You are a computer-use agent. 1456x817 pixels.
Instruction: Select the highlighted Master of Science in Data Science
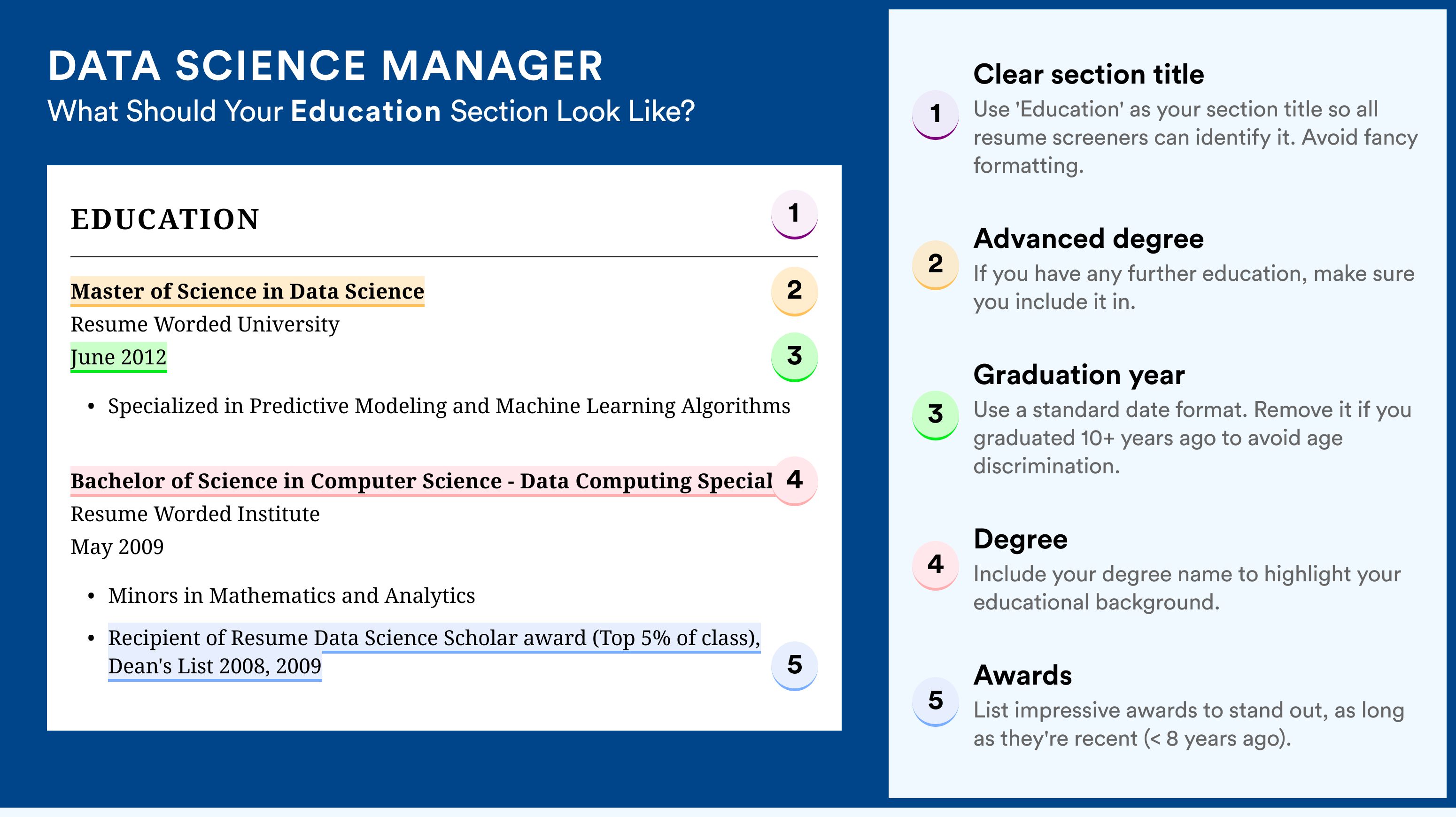247,292
